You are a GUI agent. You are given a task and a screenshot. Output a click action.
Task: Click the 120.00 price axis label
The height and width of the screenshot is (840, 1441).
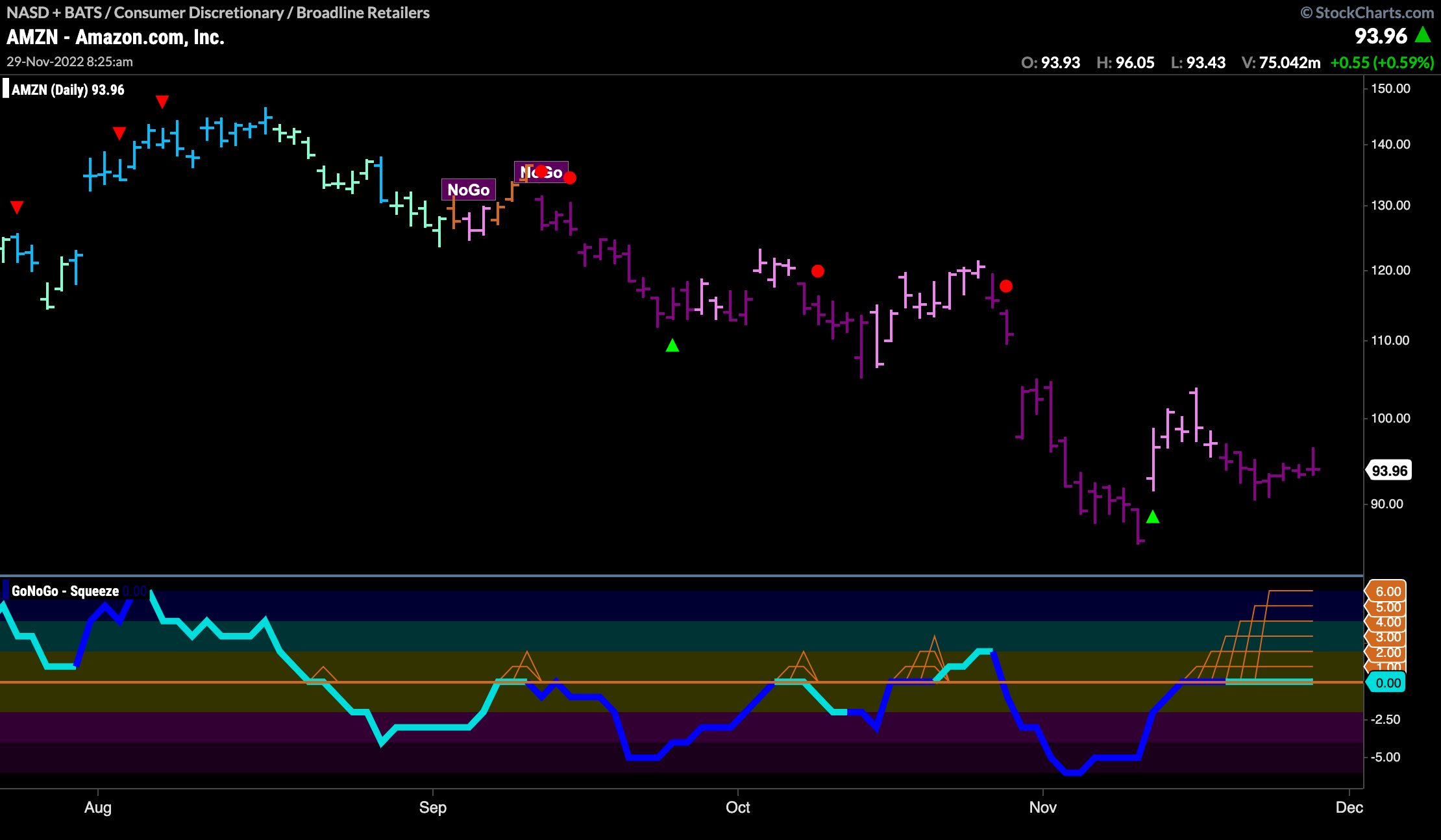[1390, 270]
